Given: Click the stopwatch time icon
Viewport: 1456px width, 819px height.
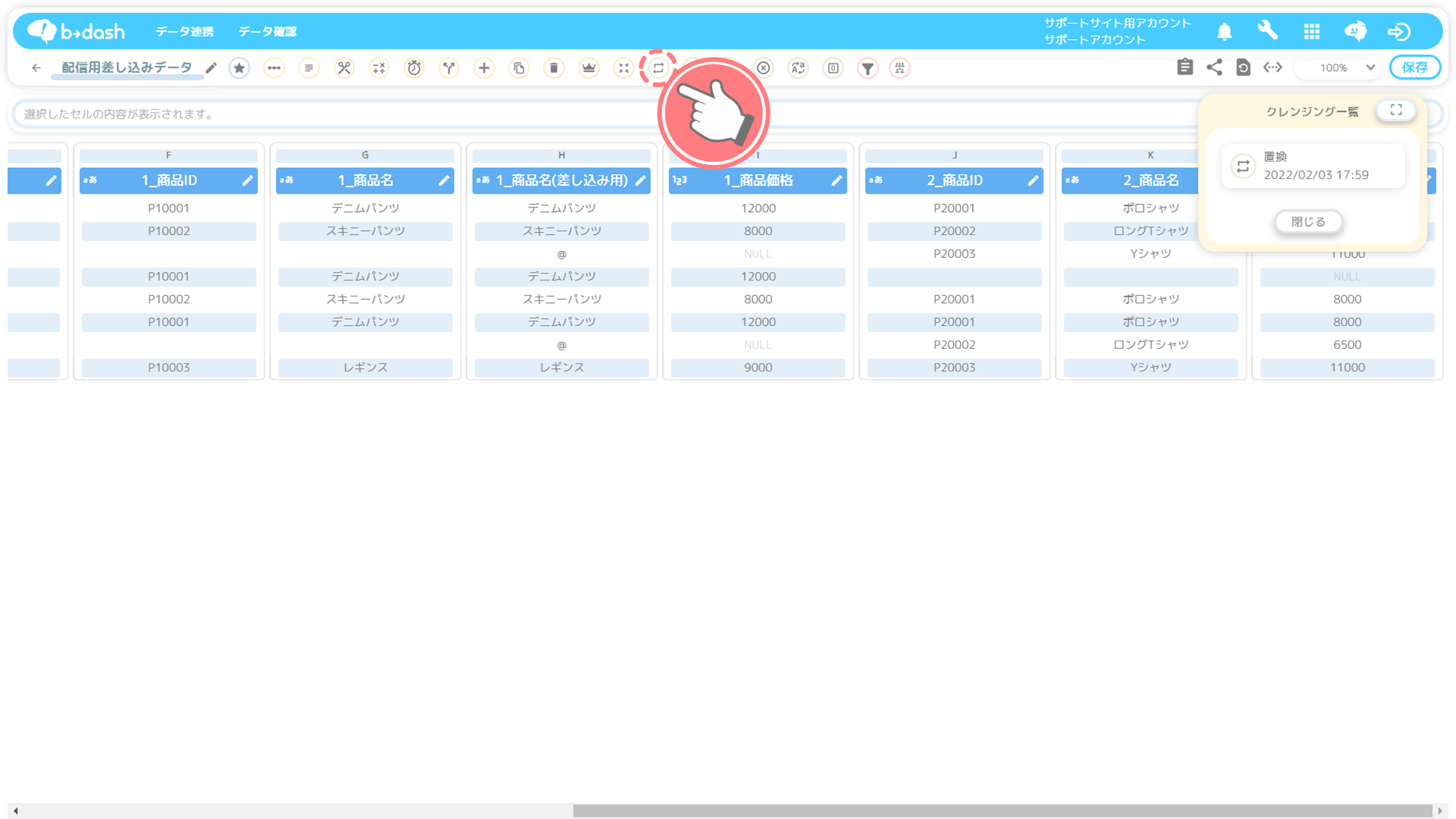Looking at the screenshot, I should tap(414, 68).
